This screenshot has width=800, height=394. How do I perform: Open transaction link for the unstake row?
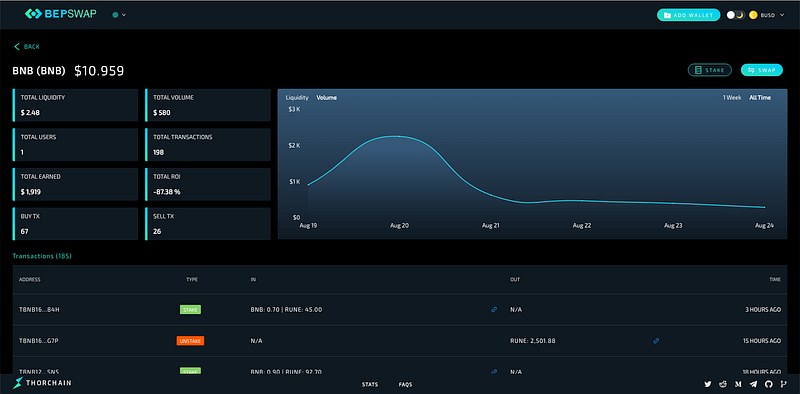pyautogui.click(x=656, y=340)
